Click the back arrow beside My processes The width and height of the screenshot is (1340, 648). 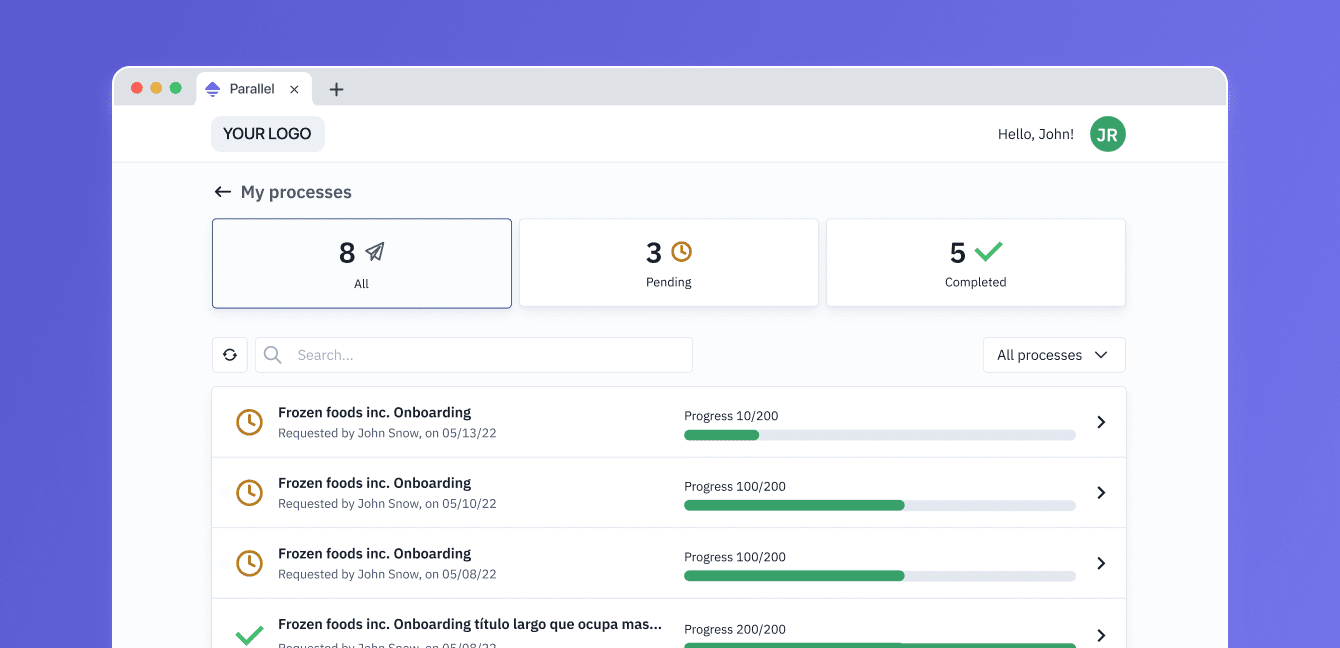pyautogui.click(x=222, y=192)
